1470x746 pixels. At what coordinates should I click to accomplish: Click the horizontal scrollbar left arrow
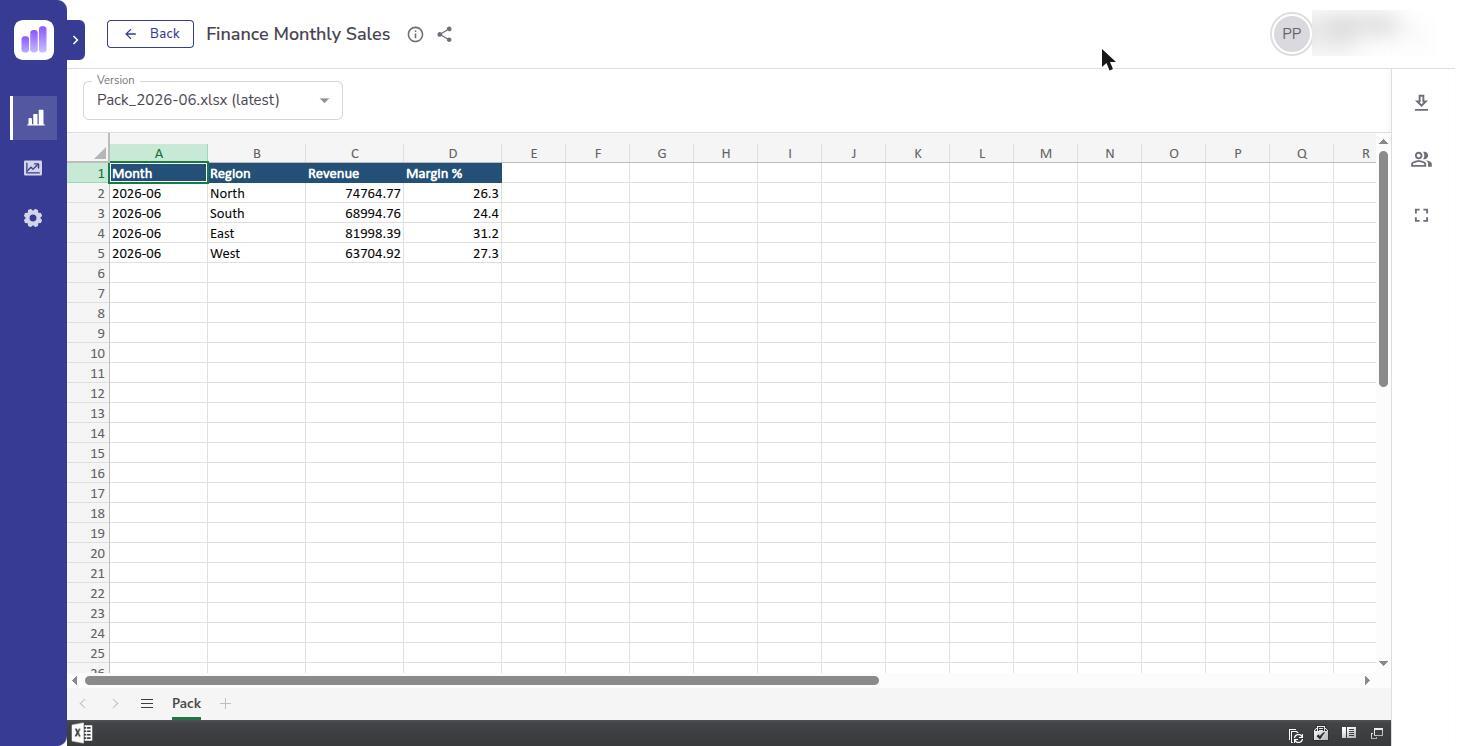coord(75,680)
